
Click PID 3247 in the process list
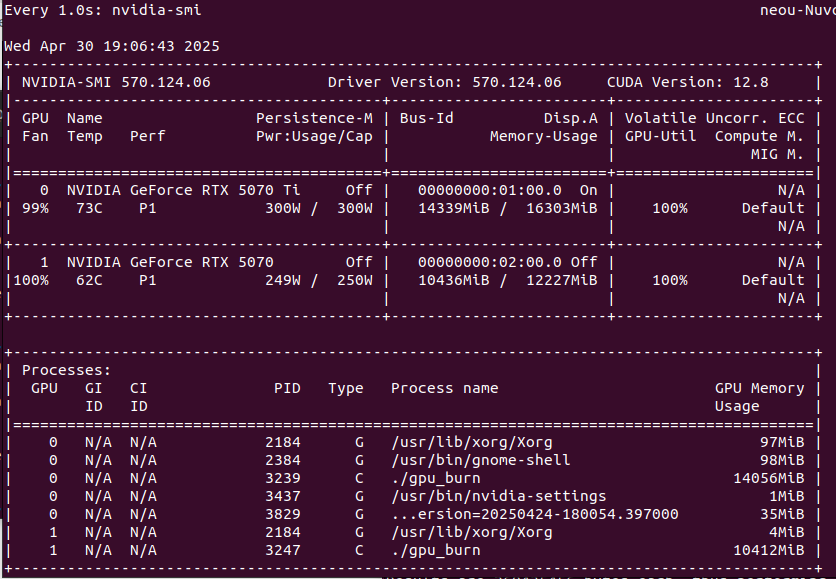(283, 550)
